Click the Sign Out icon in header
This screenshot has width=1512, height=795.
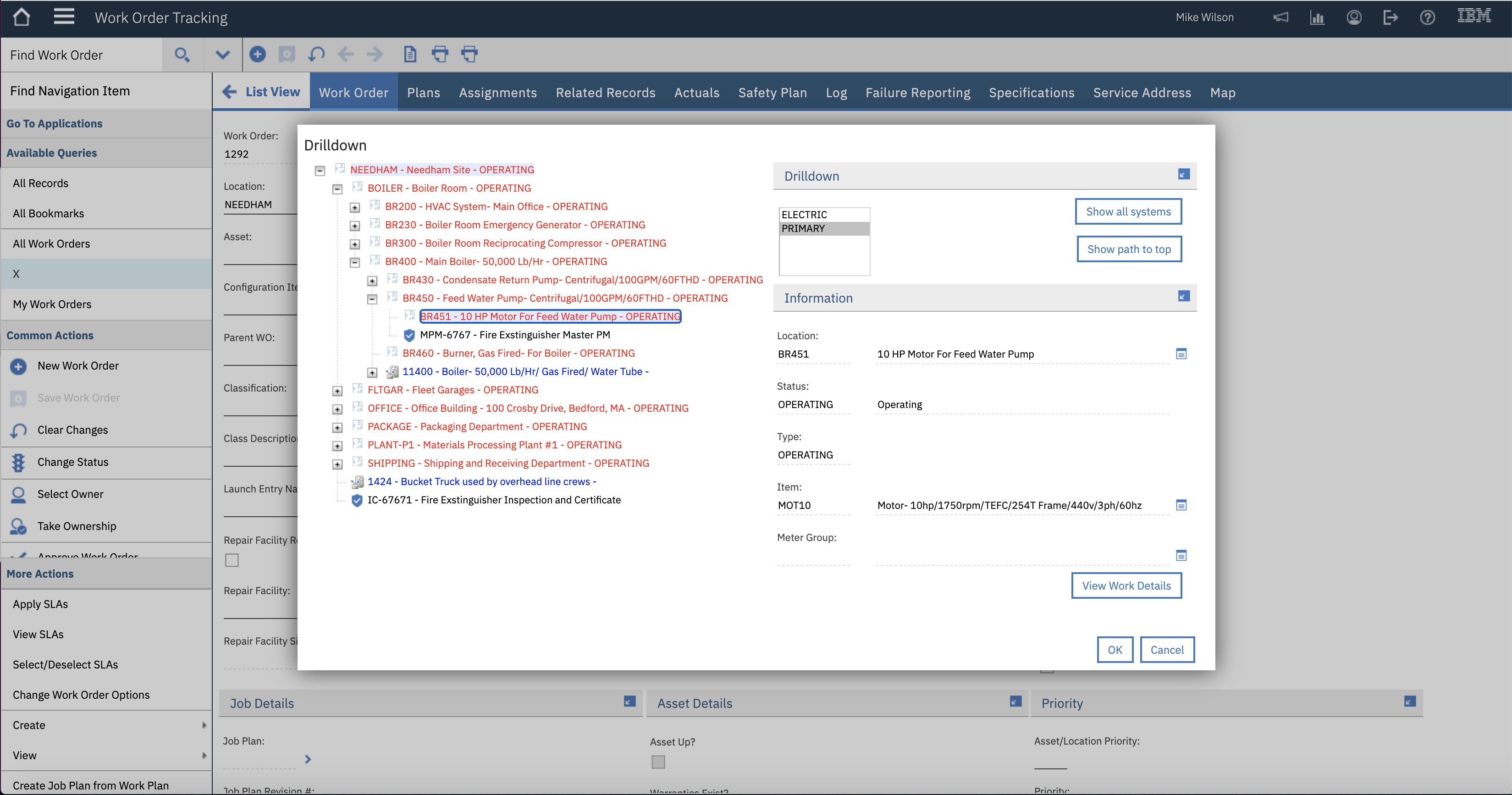click(1390, 17)
